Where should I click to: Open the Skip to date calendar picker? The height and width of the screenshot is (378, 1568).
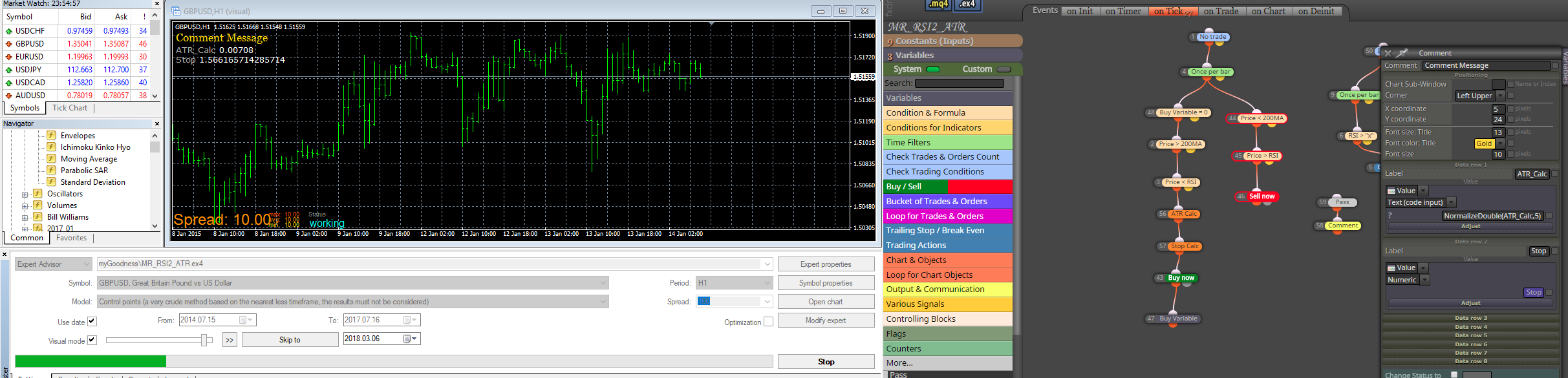[411, 339]
